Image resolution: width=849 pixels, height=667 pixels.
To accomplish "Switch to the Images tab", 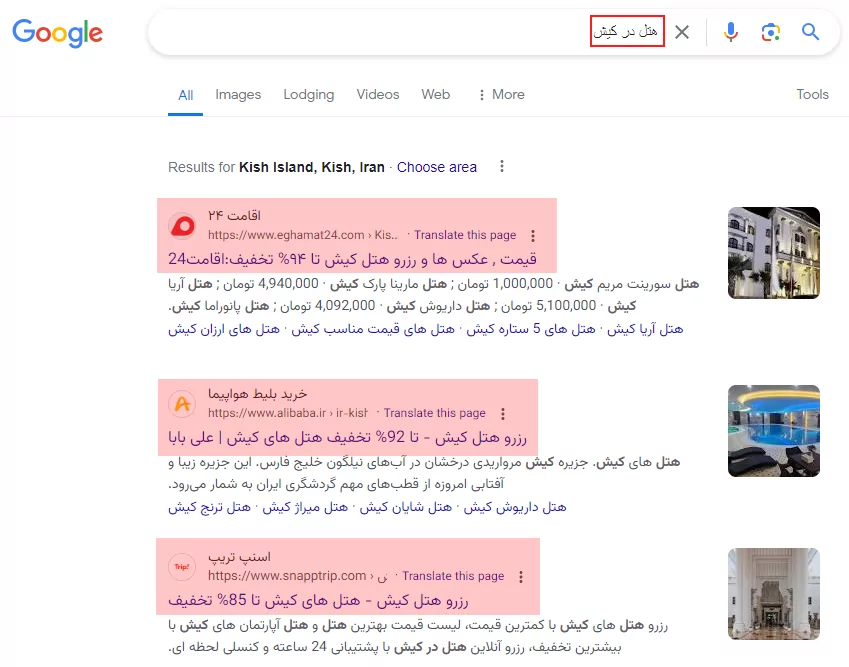I will (238, 94).
